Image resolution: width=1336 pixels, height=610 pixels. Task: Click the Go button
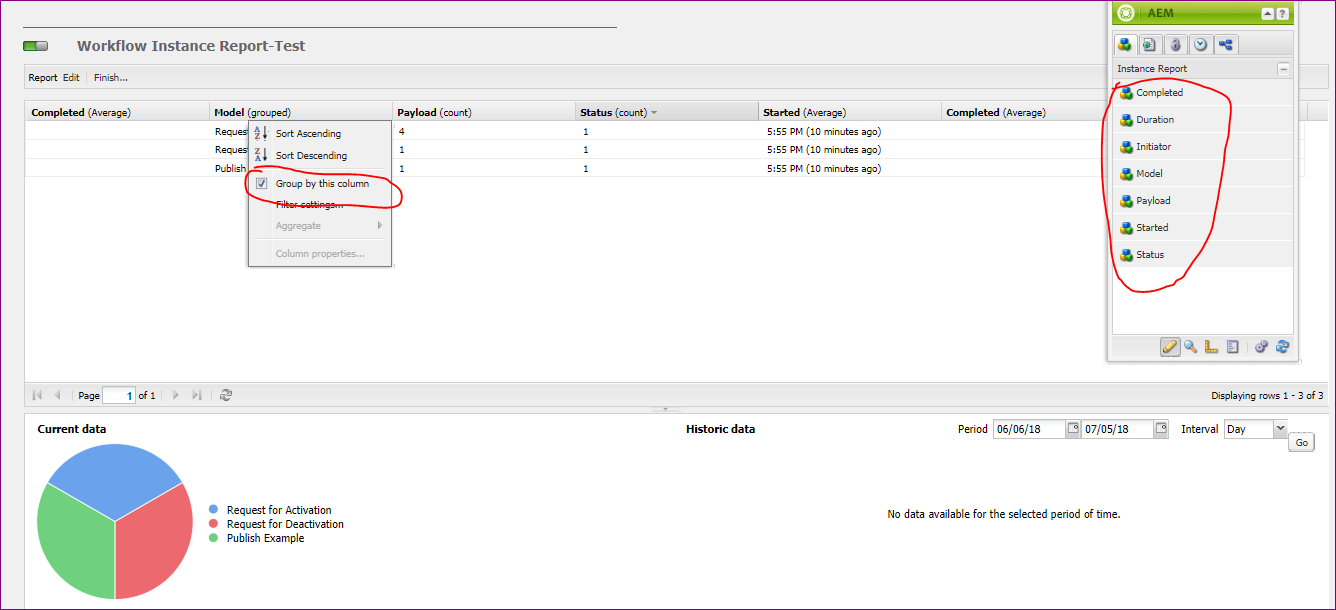[x=1301, y=441]
